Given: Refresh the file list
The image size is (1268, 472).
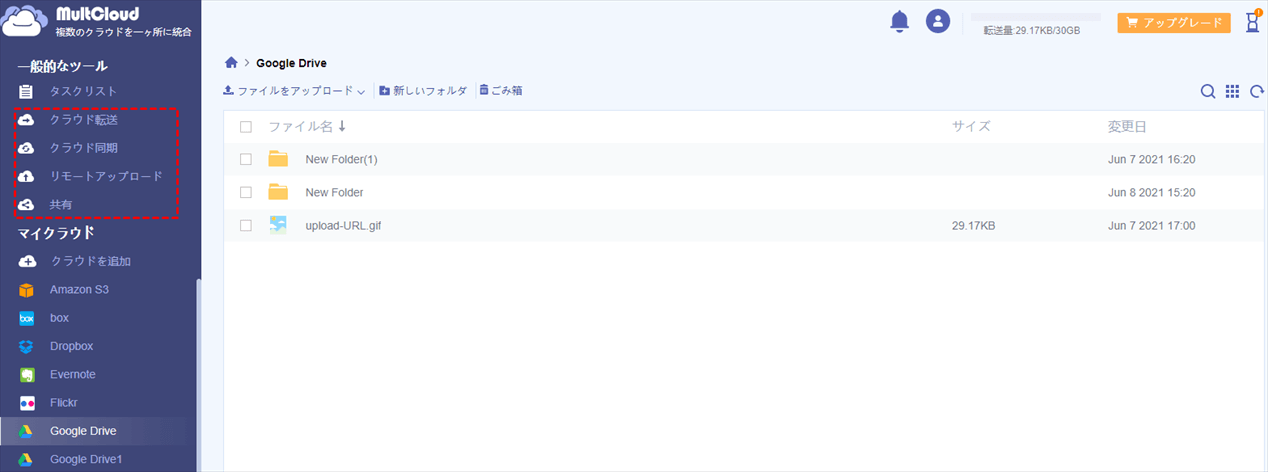Looking at the screenshot, I should [x=1256, y=91].
